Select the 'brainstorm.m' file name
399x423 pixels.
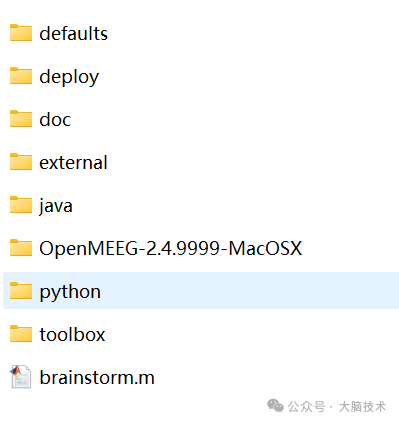tap(97, 378)
